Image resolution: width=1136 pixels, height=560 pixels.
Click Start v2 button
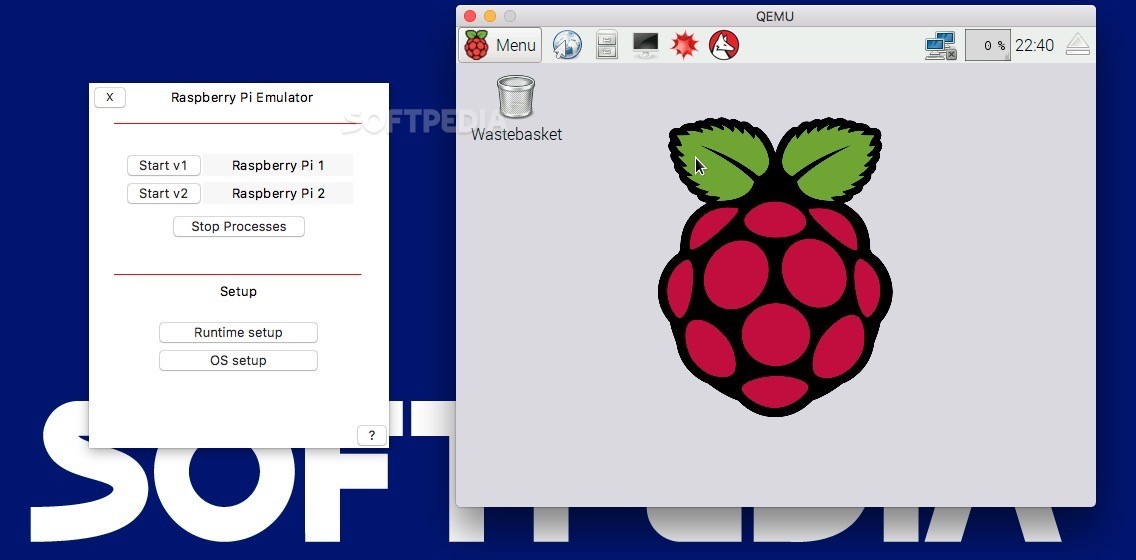pyautogui.click(x=164, y=193)
